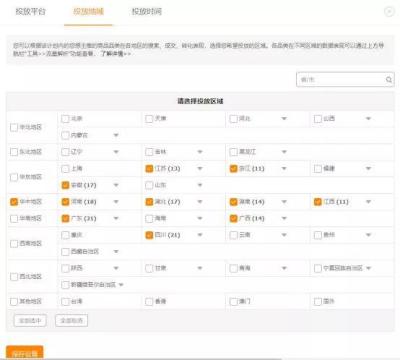Uncheck the 湖南 (14) checkbox
This screenshot has width=400, height=360.
coord(234,202)
